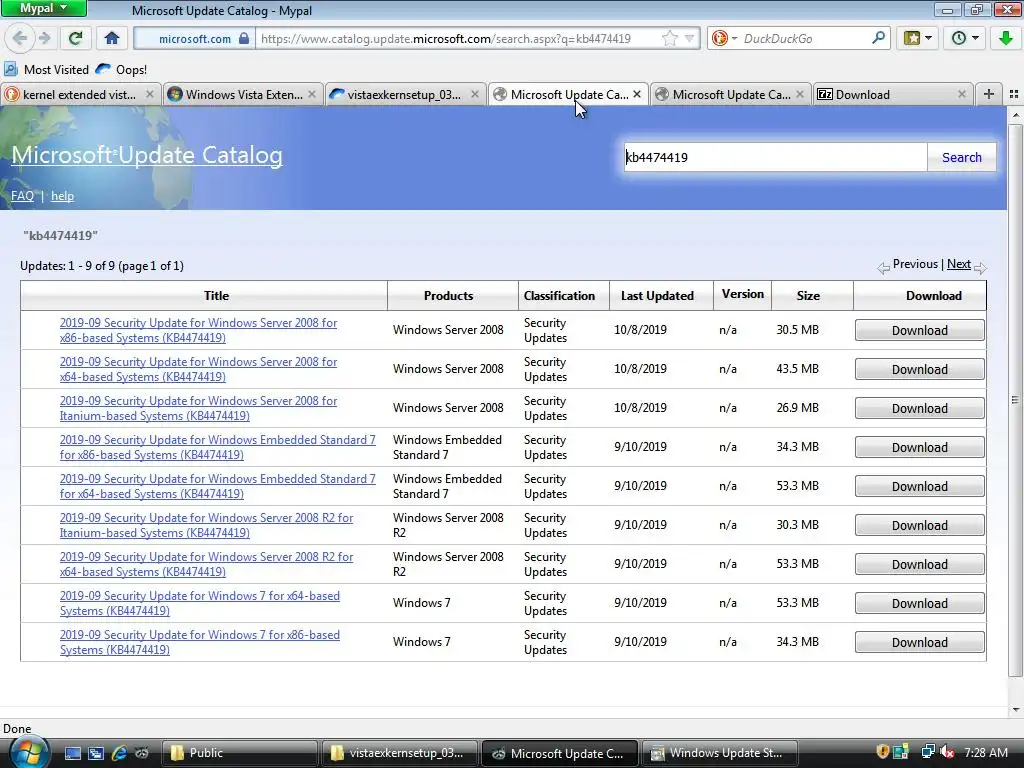Show the list all tabs button
The image size is (1024, 768).
(x=1014, y=94)
